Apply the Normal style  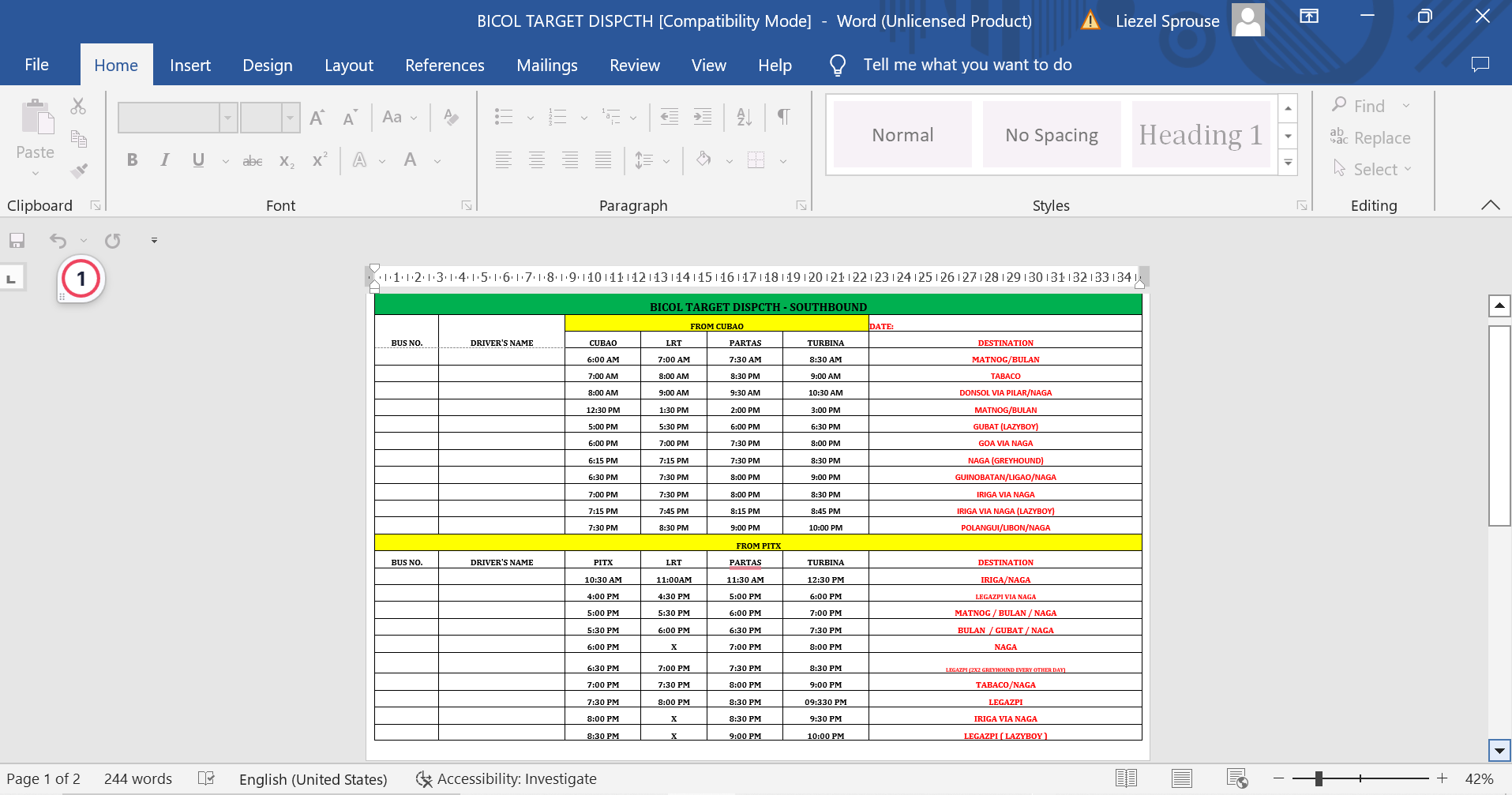click(902, 134)
